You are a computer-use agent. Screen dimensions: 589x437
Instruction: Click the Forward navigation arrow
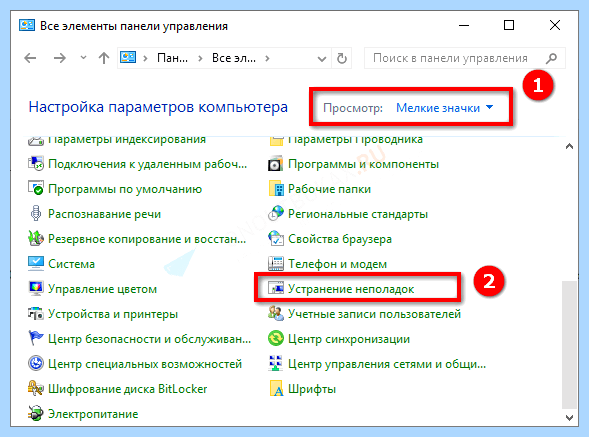pyautogui.click(x=59, y=58)
